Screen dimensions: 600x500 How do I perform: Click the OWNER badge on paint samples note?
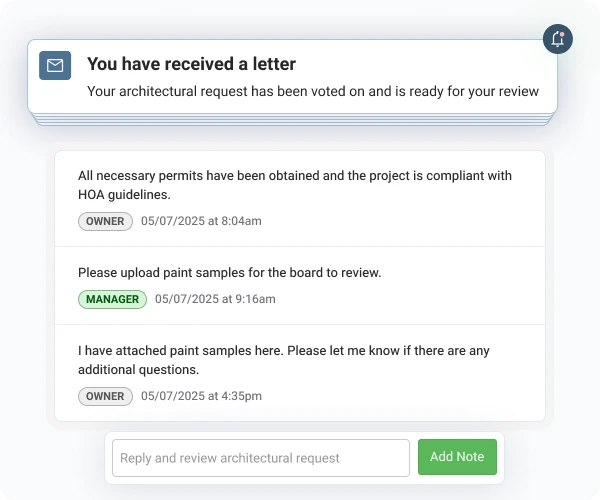(105, 396)
